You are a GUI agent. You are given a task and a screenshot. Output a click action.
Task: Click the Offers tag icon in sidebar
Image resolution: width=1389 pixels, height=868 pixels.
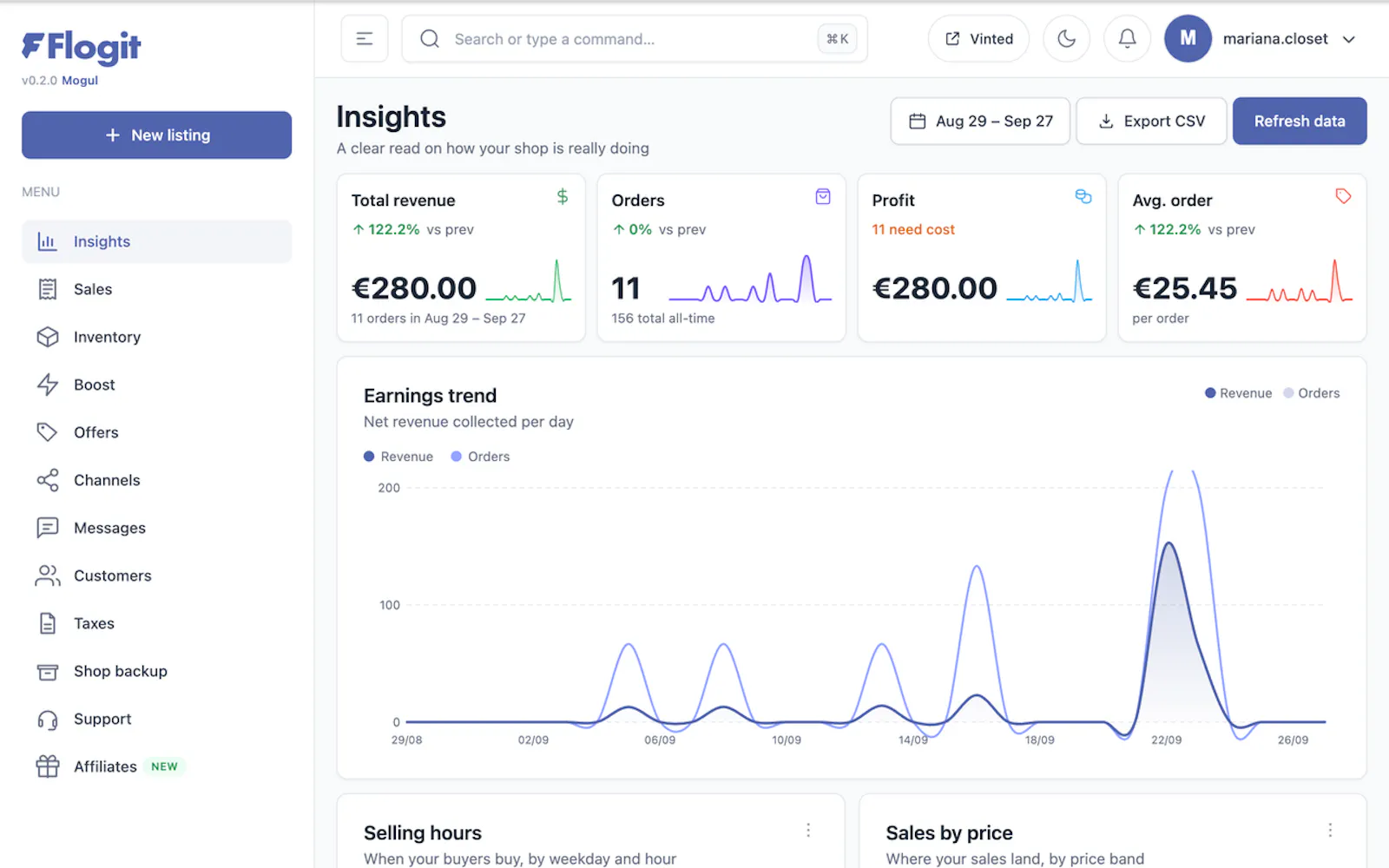[47, 432]
